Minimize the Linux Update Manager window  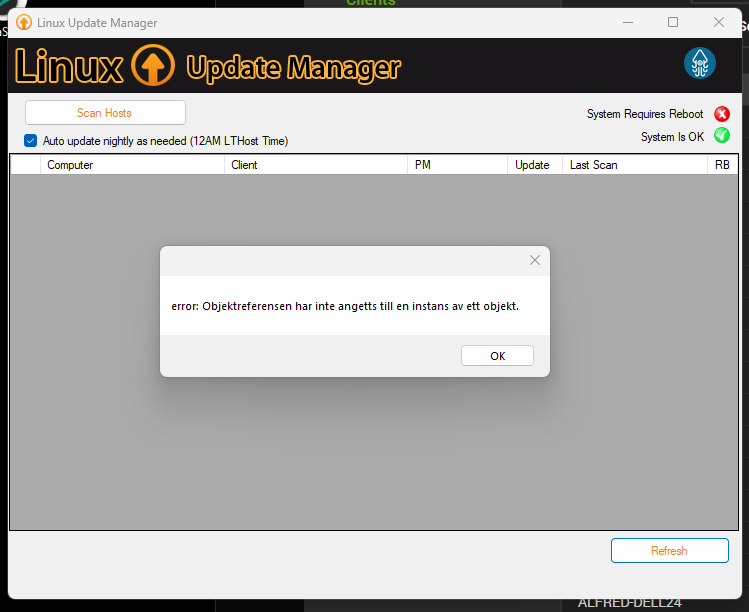[x=628, y=22]
